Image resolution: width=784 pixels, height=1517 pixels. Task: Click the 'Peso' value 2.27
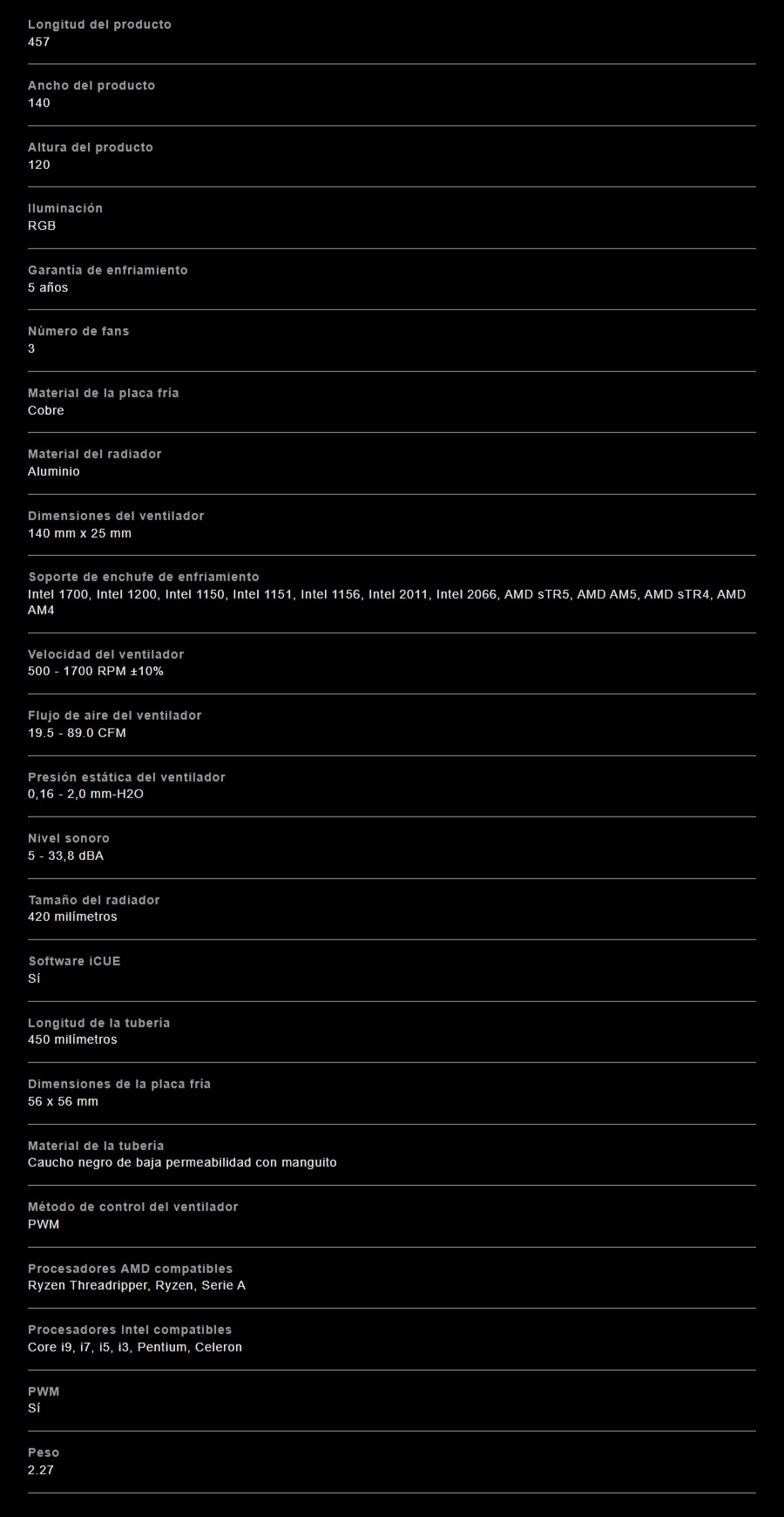point(41,1470)
